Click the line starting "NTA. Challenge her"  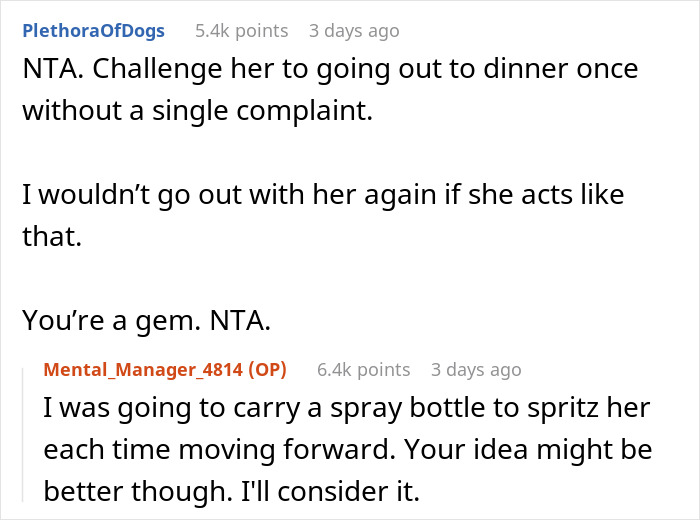pos(330,71)
